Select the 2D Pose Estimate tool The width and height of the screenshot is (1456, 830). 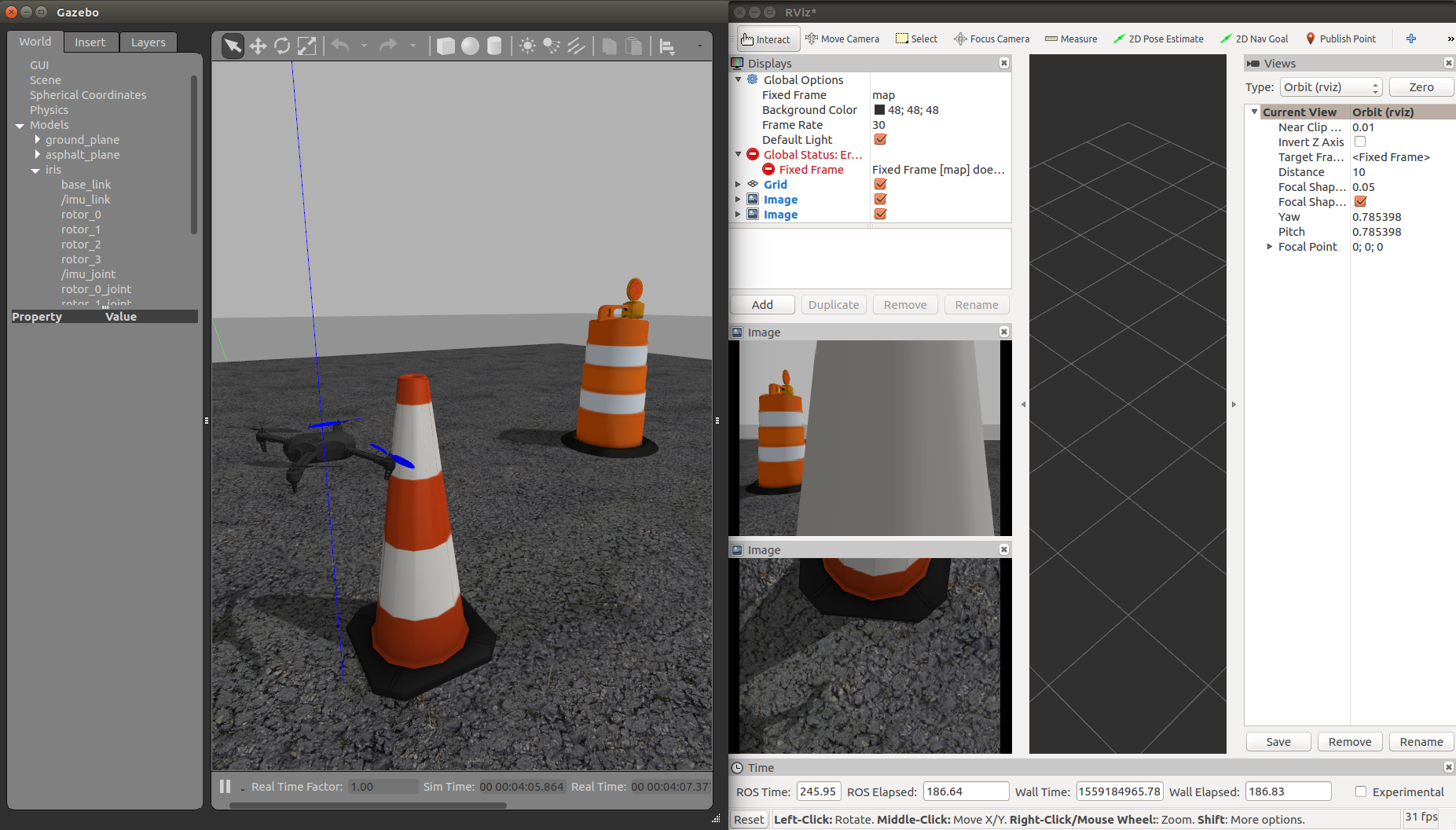pyautogui.click(x=1159, y=39)
